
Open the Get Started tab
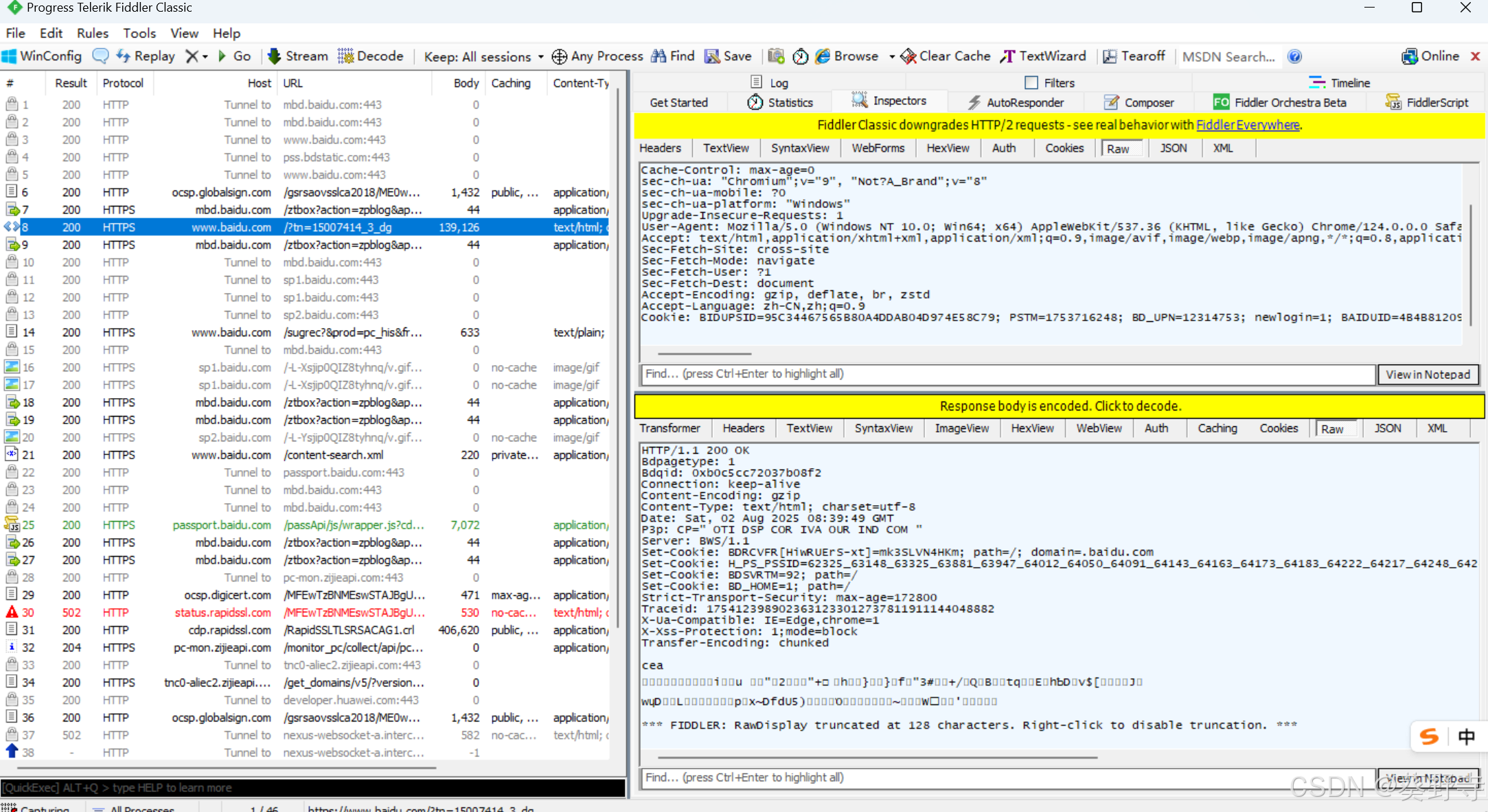[x=678, y=102]
